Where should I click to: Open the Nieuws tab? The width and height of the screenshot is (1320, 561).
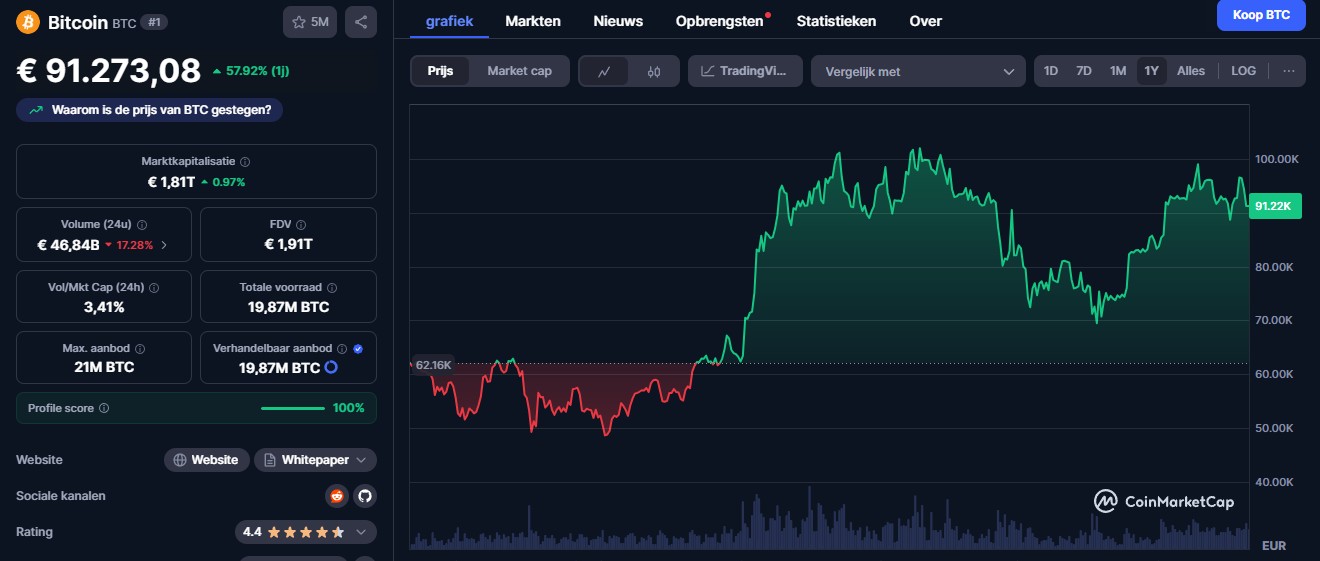click(618, 21)
